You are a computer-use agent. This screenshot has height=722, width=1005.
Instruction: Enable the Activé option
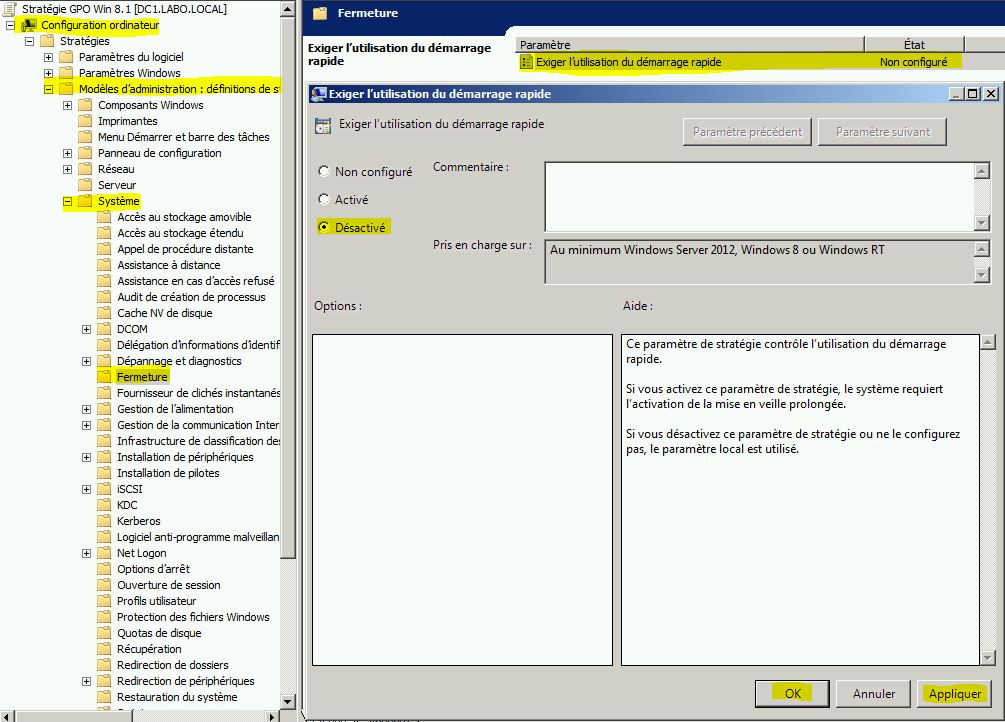point(323,198)
